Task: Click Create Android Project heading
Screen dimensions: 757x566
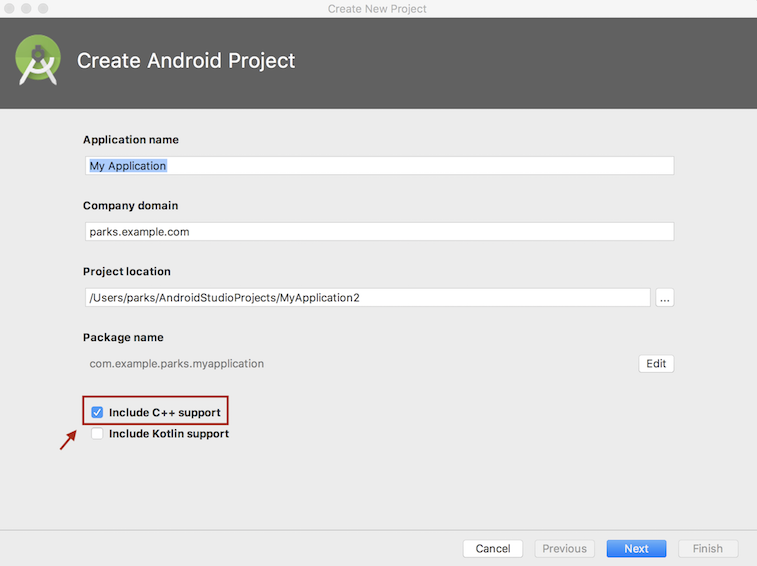Action: point(186,61)
